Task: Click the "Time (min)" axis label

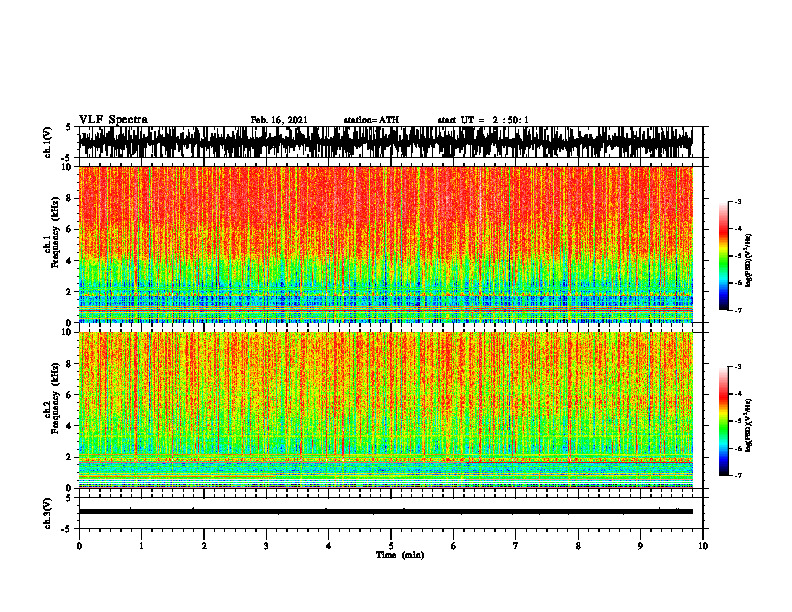Action: coord(400,555)
